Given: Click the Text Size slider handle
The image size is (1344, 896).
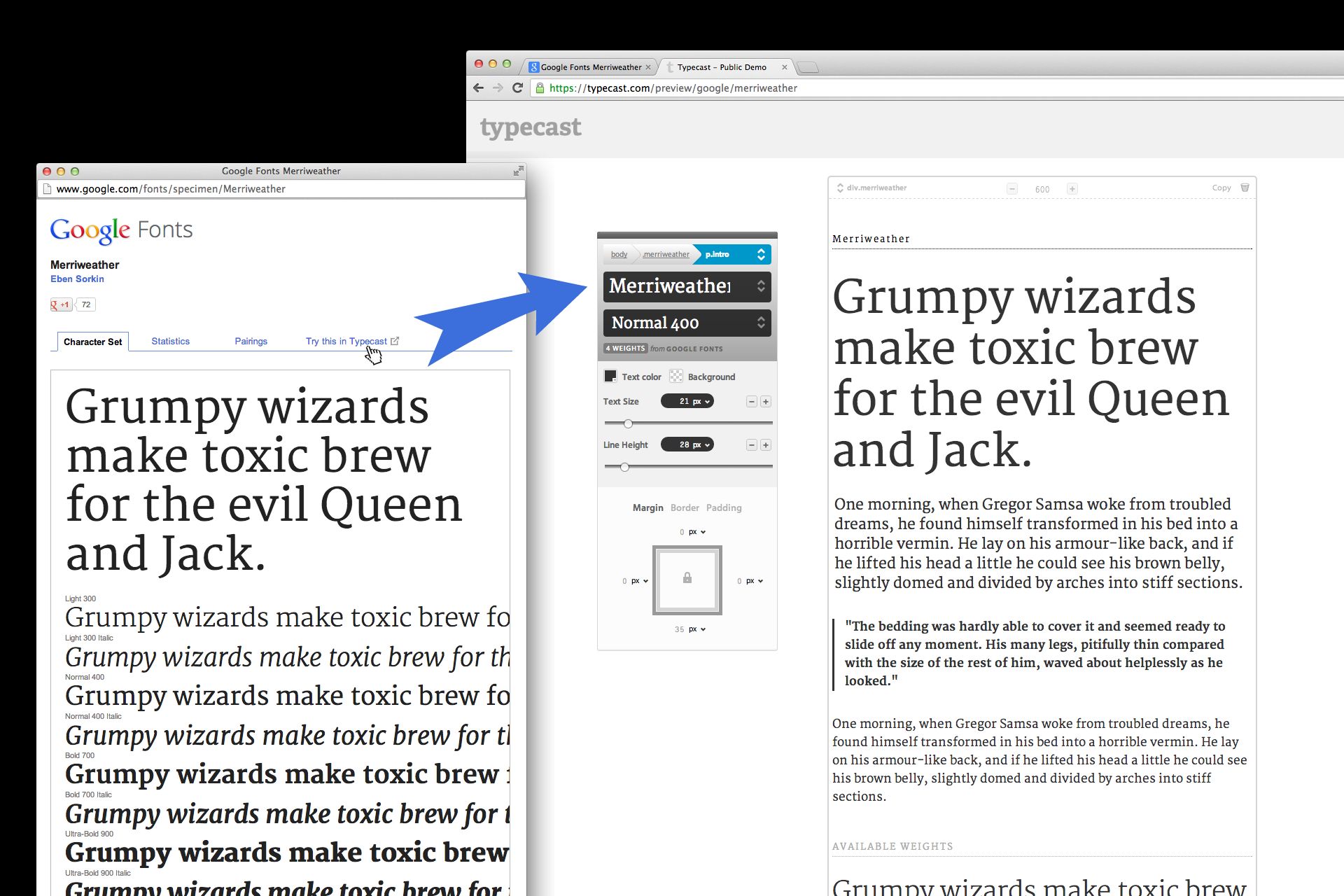Looking at the screenshot, I should coord(628,423).
